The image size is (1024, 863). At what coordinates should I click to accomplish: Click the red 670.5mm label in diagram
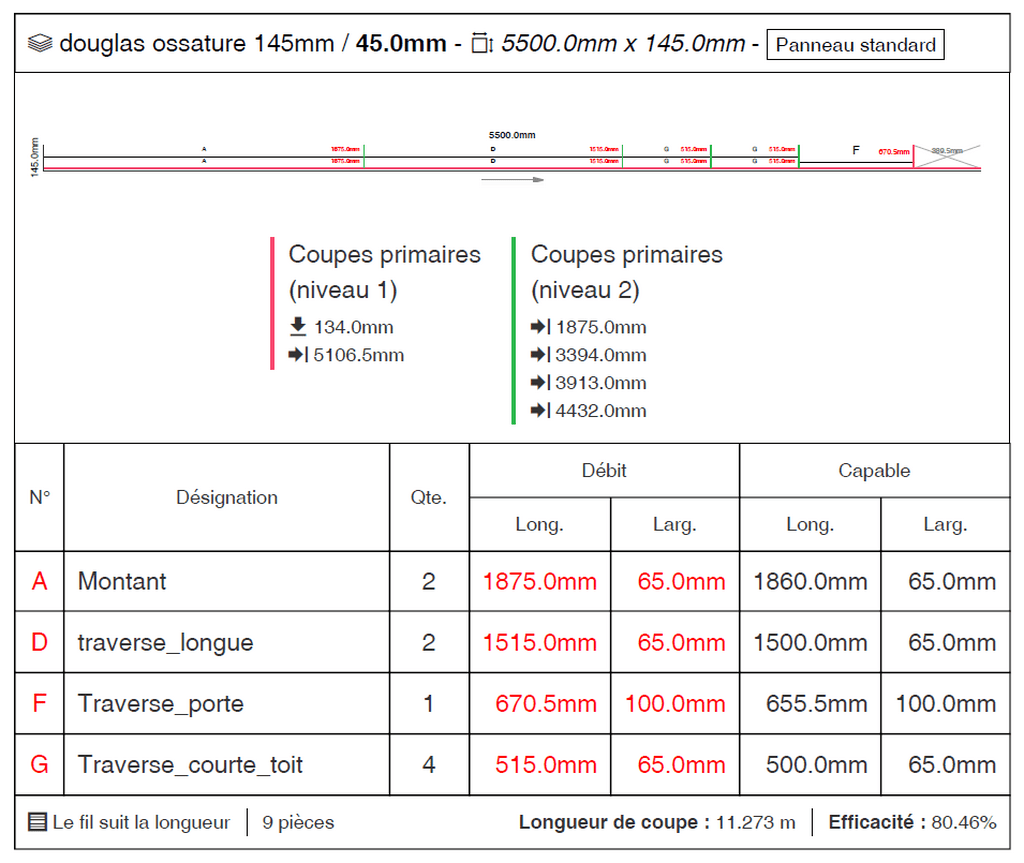(x=893, y=152)
